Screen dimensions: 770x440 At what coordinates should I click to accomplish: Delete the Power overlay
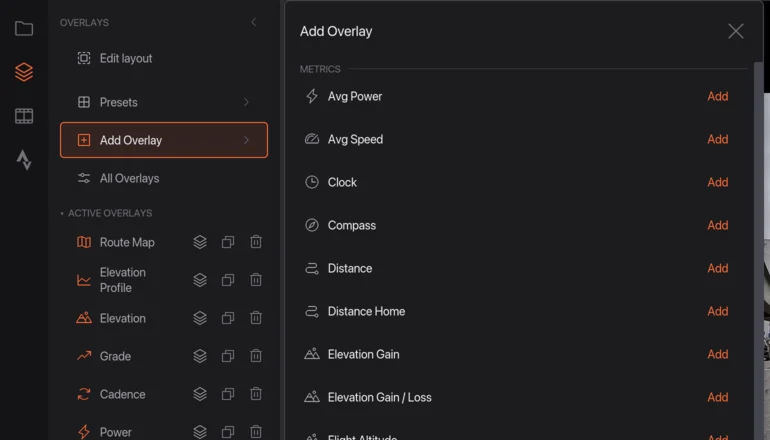256,432
